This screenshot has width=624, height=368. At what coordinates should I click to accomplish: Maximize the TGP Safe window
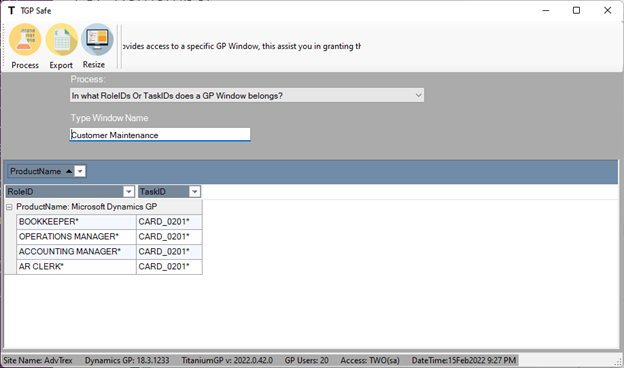(576, 11)
